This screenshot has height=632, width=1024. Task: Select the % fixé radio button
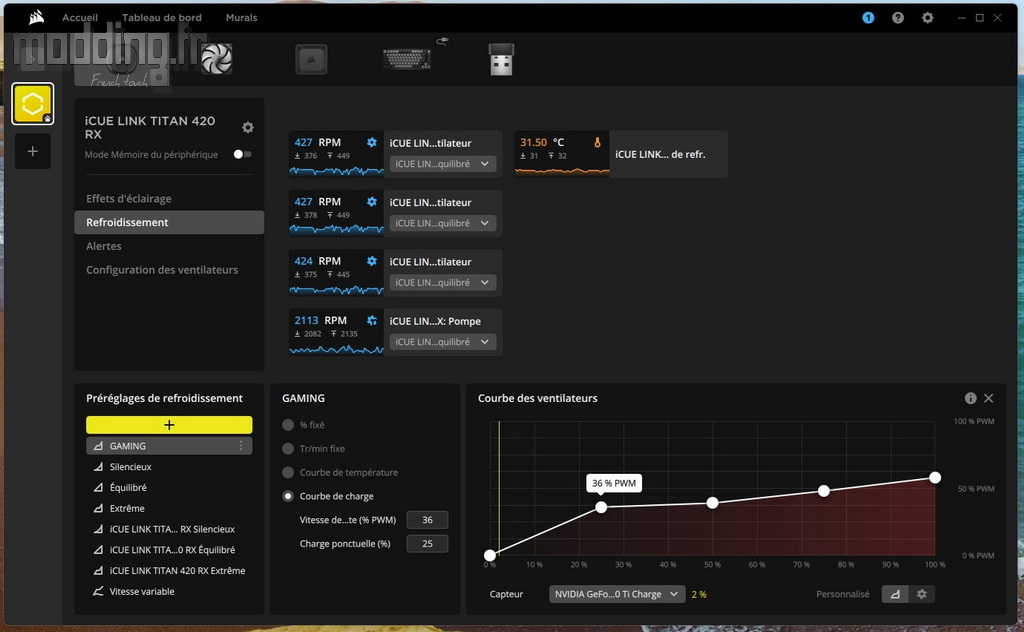(x=288, y=425)
